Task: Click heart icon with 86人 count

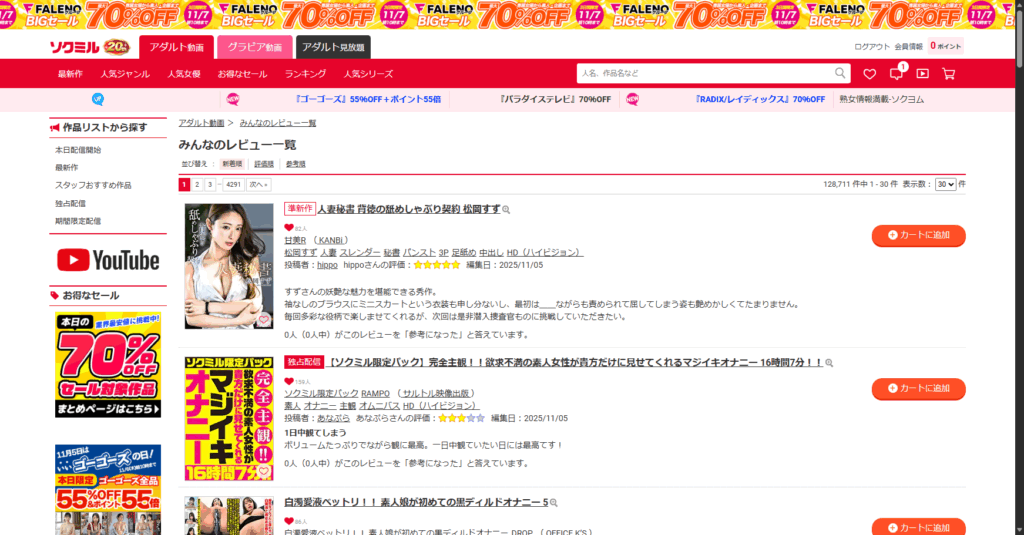Action: pyautogui.click(x=289, y=521)
